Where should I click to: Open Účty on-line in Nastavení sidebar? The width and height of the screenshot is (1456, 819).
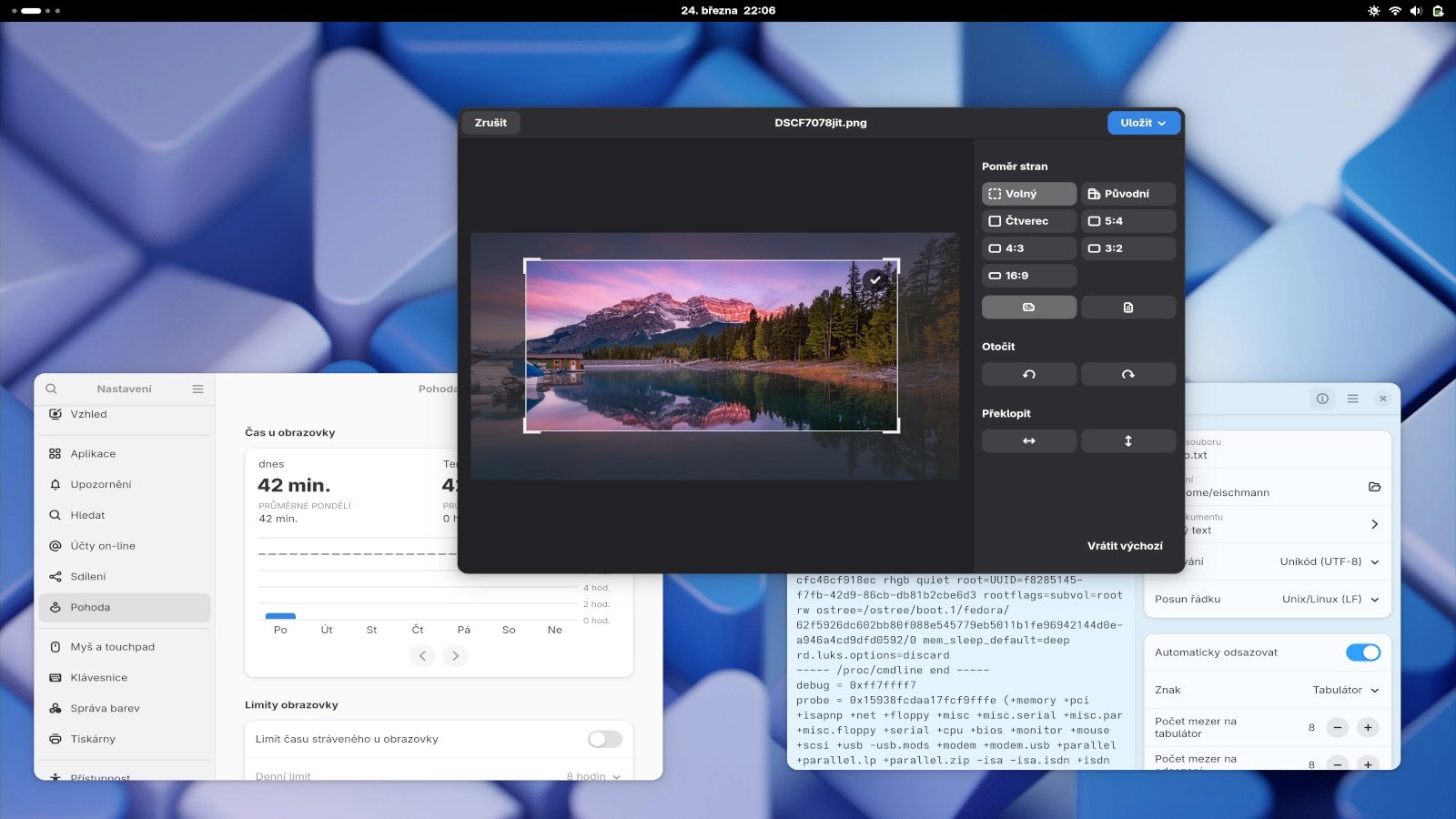[x=125, y=546]
